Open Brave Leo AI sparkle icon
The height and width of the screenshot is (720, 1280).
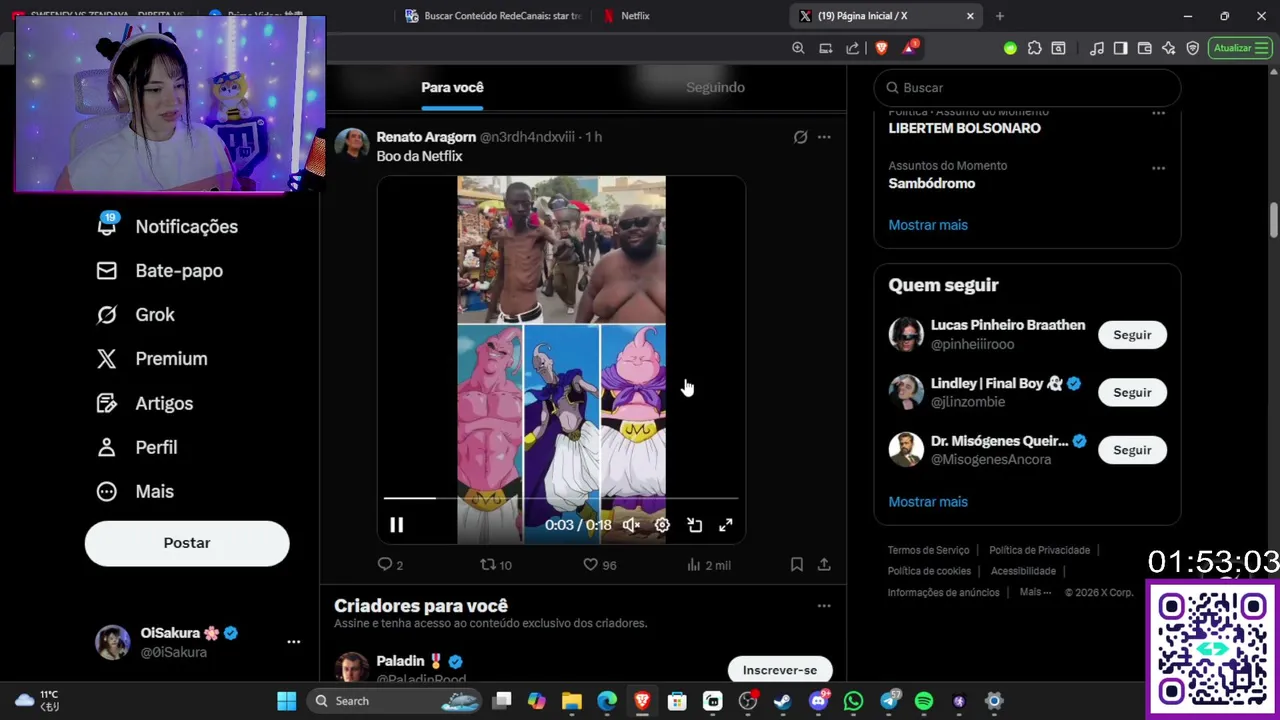pos(1168,48)
